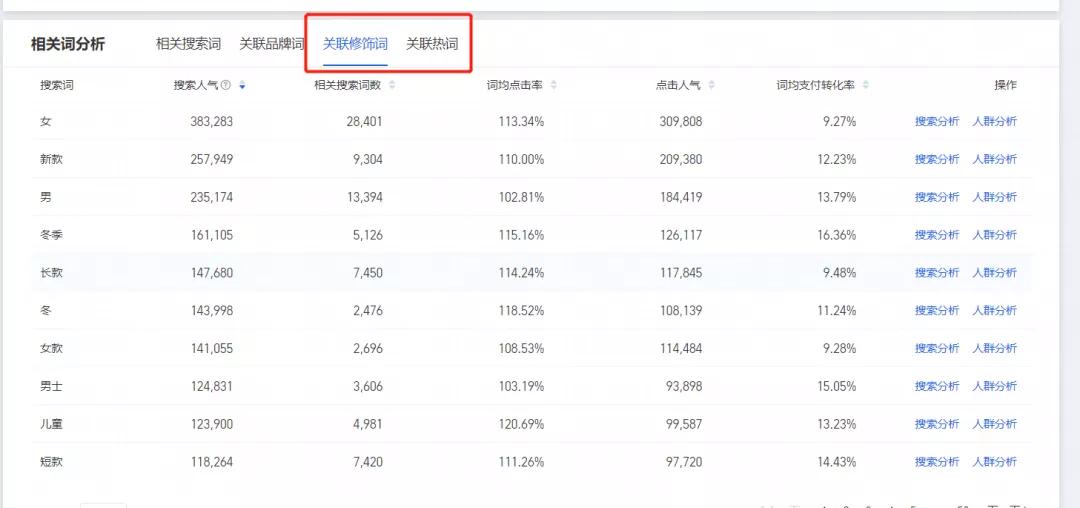Click the 搜索人气 value 383,283
The height and width of the screenshot is (508, 1080).
point(212,122)
